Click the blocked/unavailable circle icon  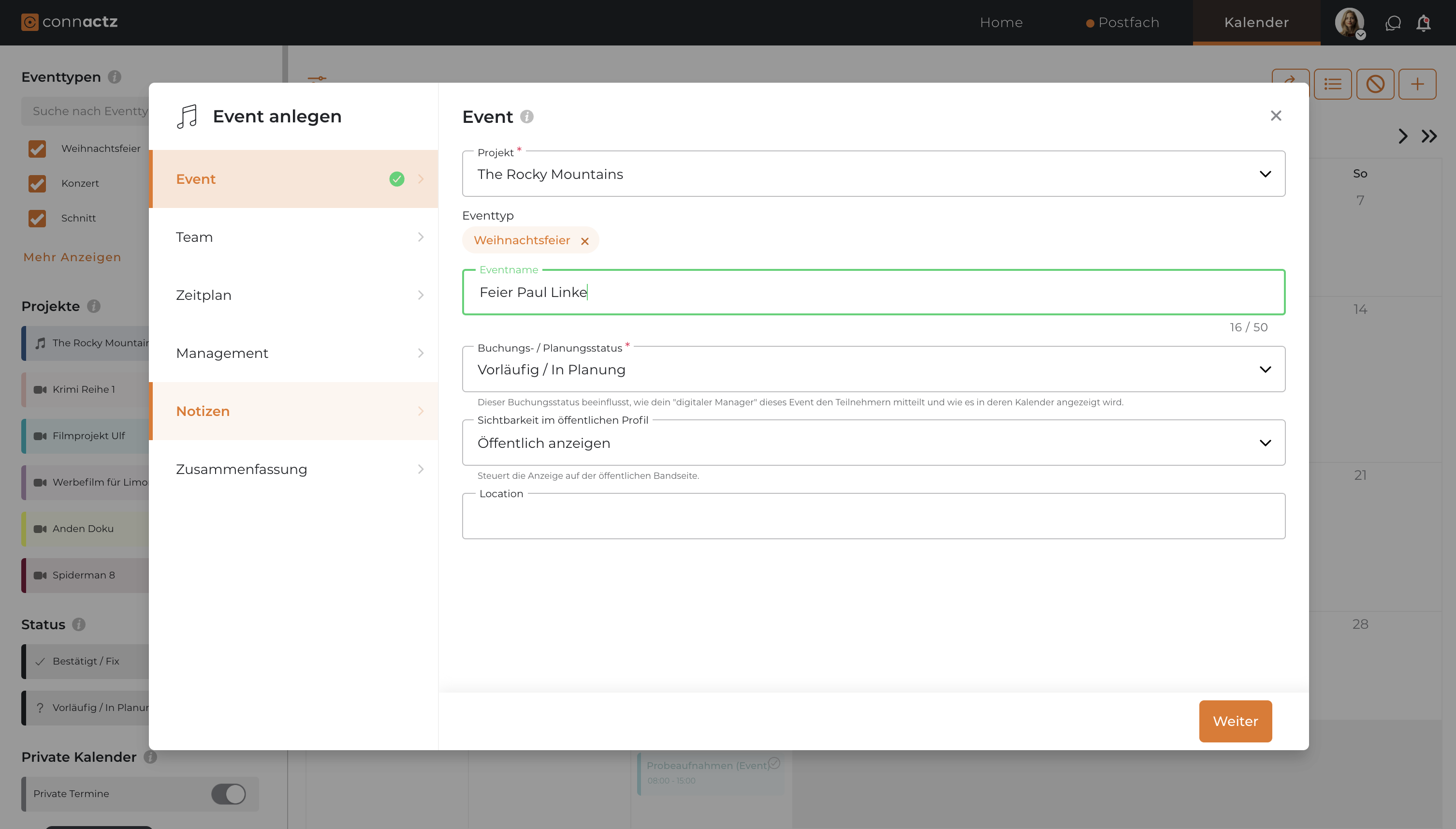coord(1375,84)
